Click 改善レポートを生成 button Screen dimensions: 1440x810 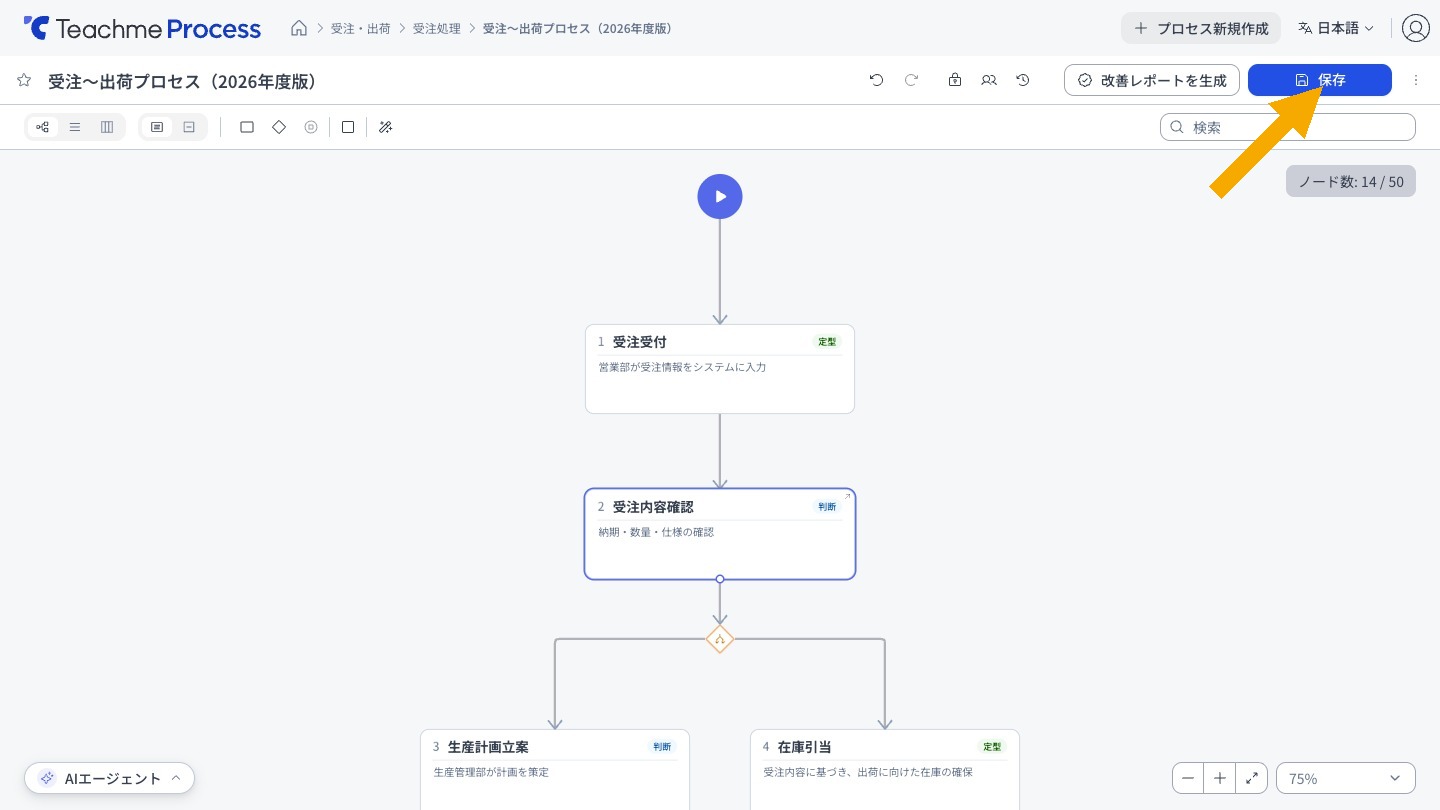(1152, 80)
